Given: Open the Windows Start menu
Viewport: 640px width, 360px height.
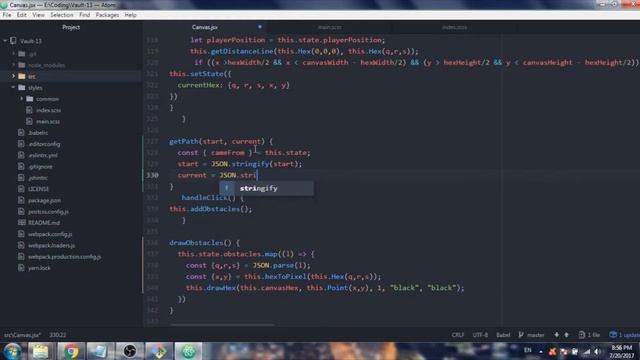Looking at the screenshot, I should (13, 351).
